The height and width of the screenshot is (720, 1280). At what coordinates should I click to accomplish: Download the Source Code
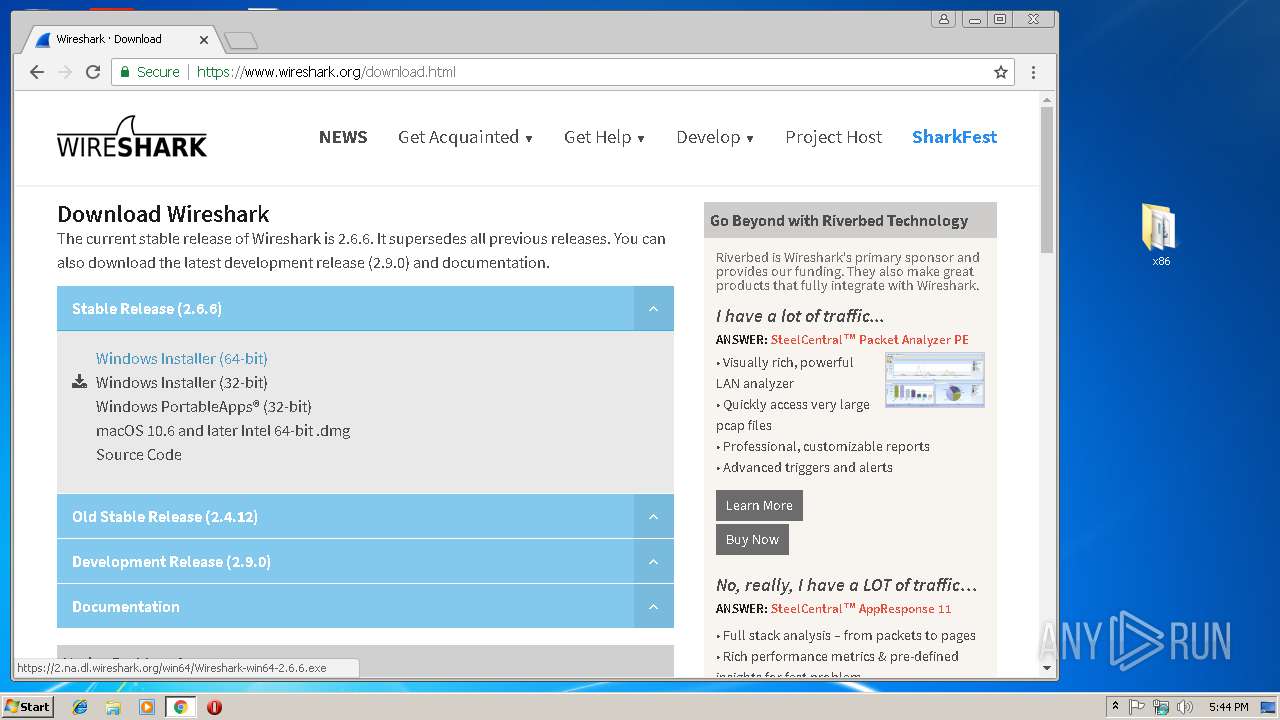[x=139, y=454]
